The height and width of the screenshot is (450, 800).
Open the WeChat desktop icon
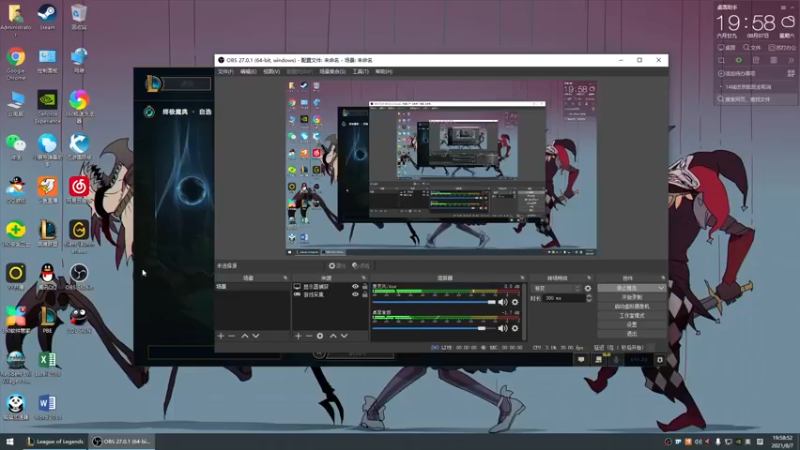click(16, 147)
